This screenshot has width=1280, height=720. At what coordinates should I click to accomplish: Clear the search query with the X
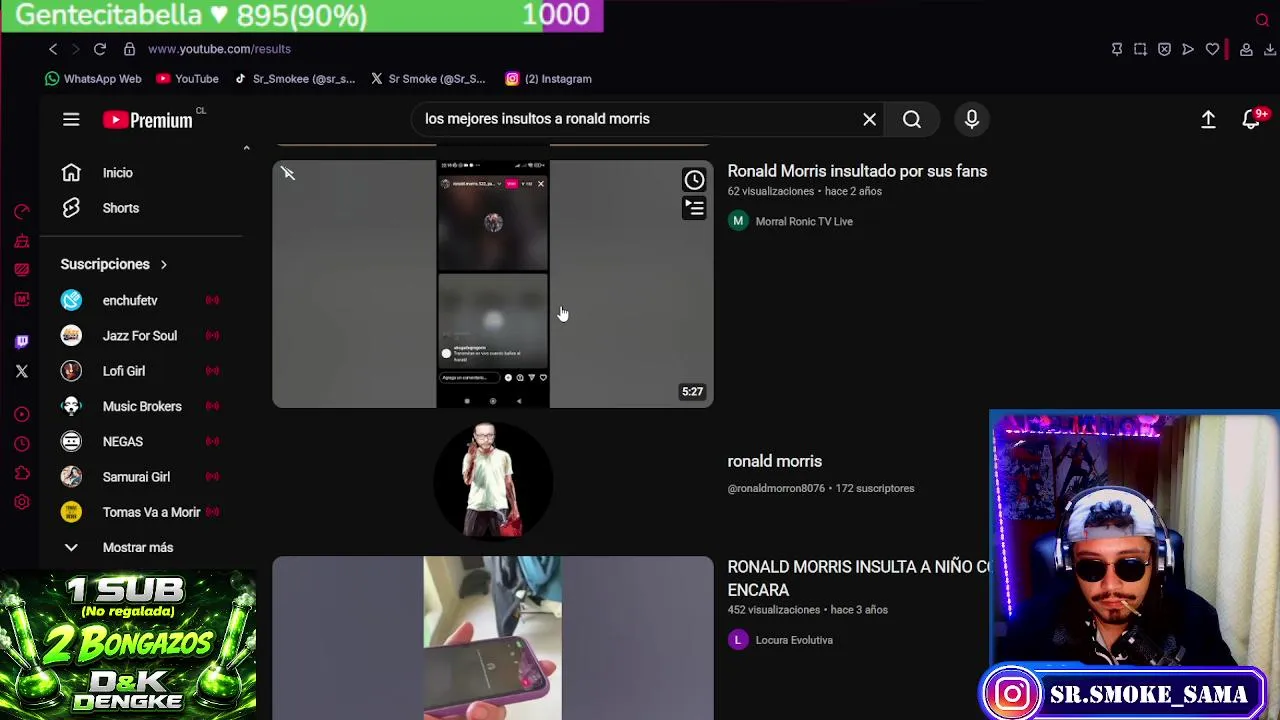[870, 120]
